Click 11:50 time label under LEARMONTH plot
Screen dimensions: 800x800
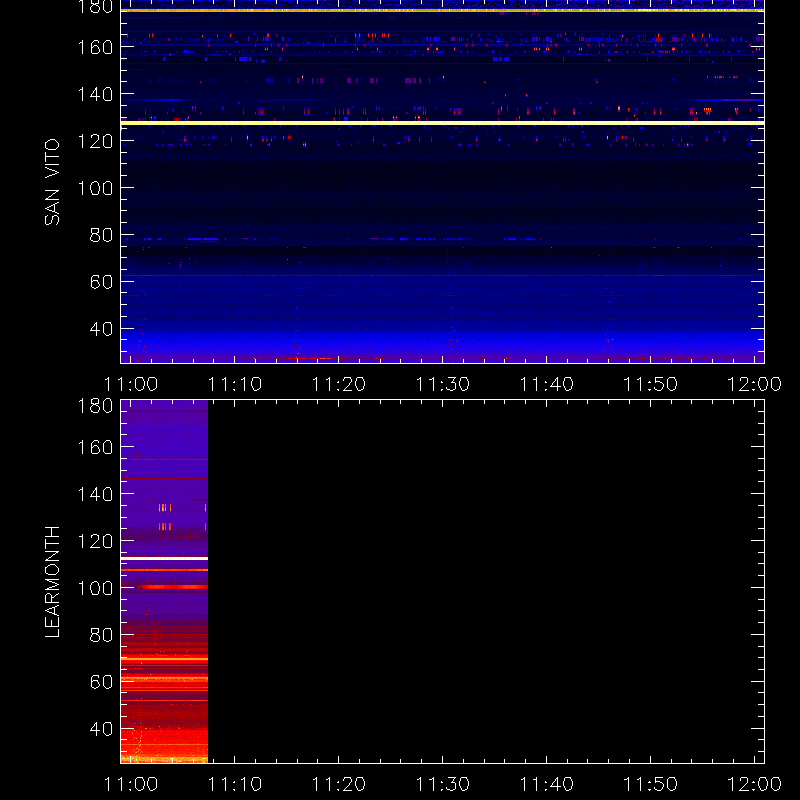tap(651, 784)
